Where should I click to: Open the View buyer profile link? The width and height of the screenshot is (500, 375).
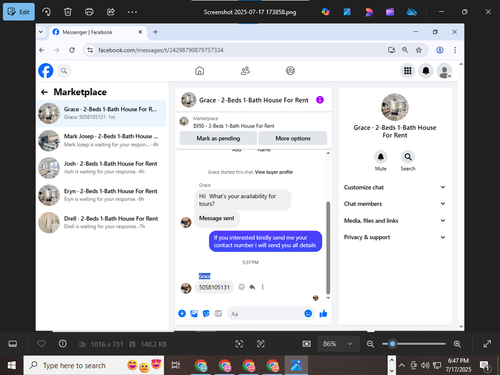(x=274, y=172)
